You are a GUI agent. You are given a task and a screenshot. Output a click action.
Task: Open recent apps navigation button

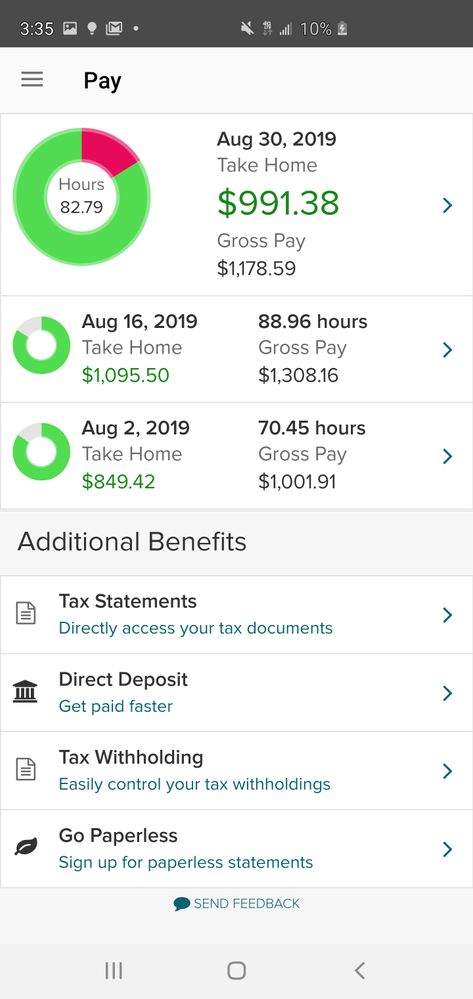113,970
